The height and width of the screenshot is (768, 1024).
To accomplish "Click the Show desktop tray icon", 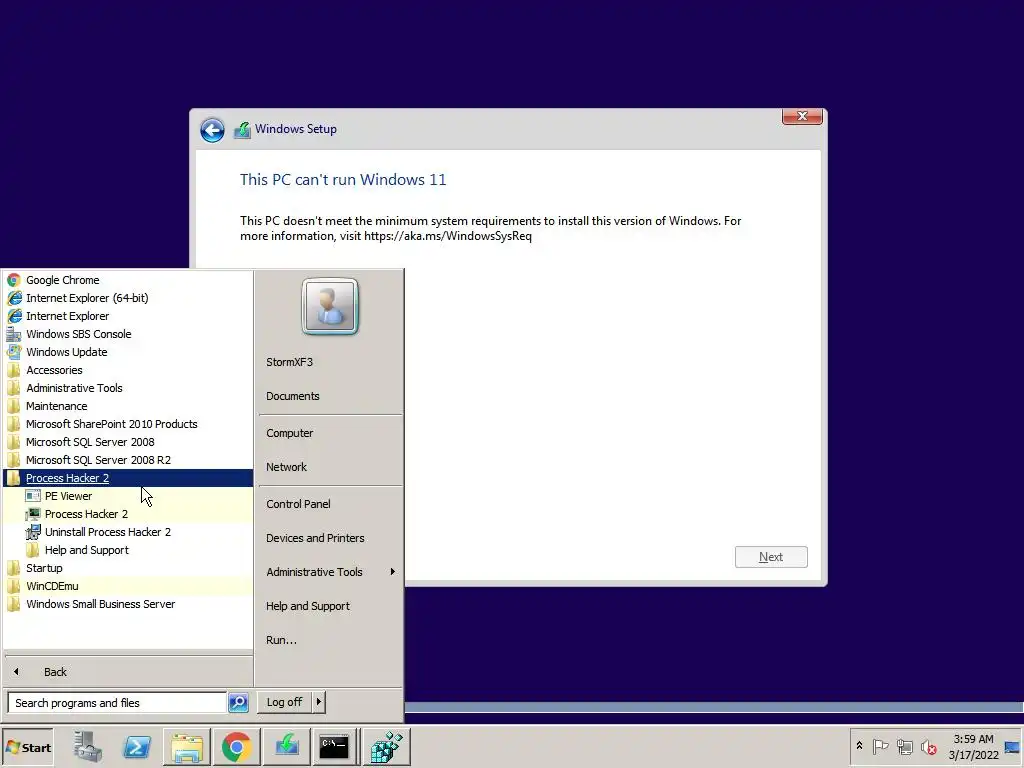I will click(x=1013, y=746).
